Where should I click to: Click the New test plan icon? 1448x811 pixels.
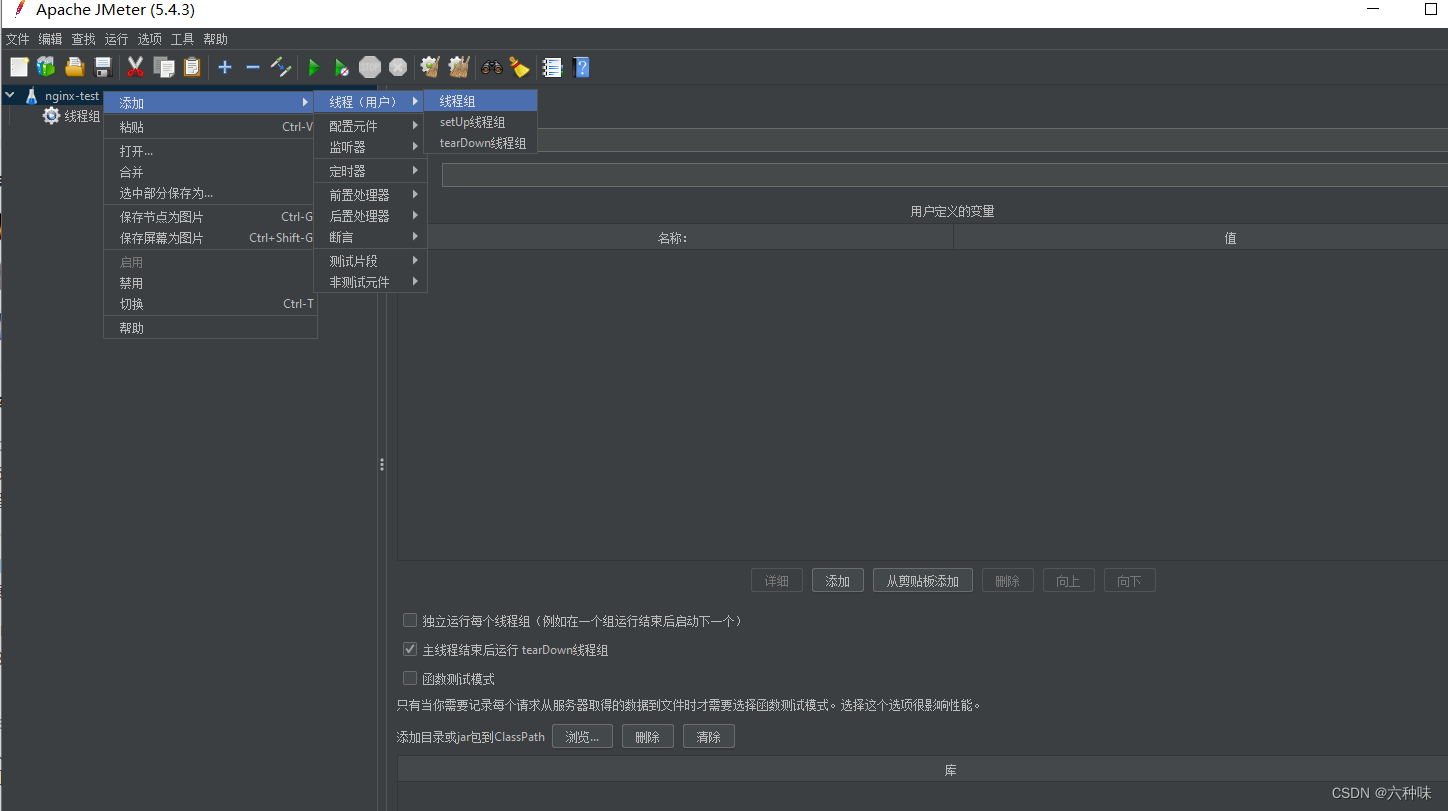[x=19, y=67]
